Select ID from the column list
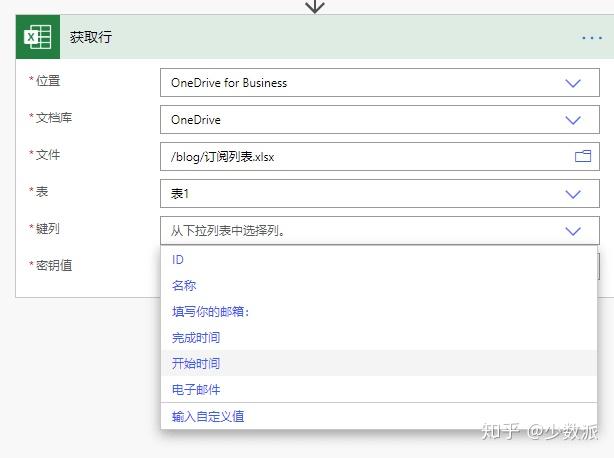Viewport: 614px width, 458px height. coord(178,260)
